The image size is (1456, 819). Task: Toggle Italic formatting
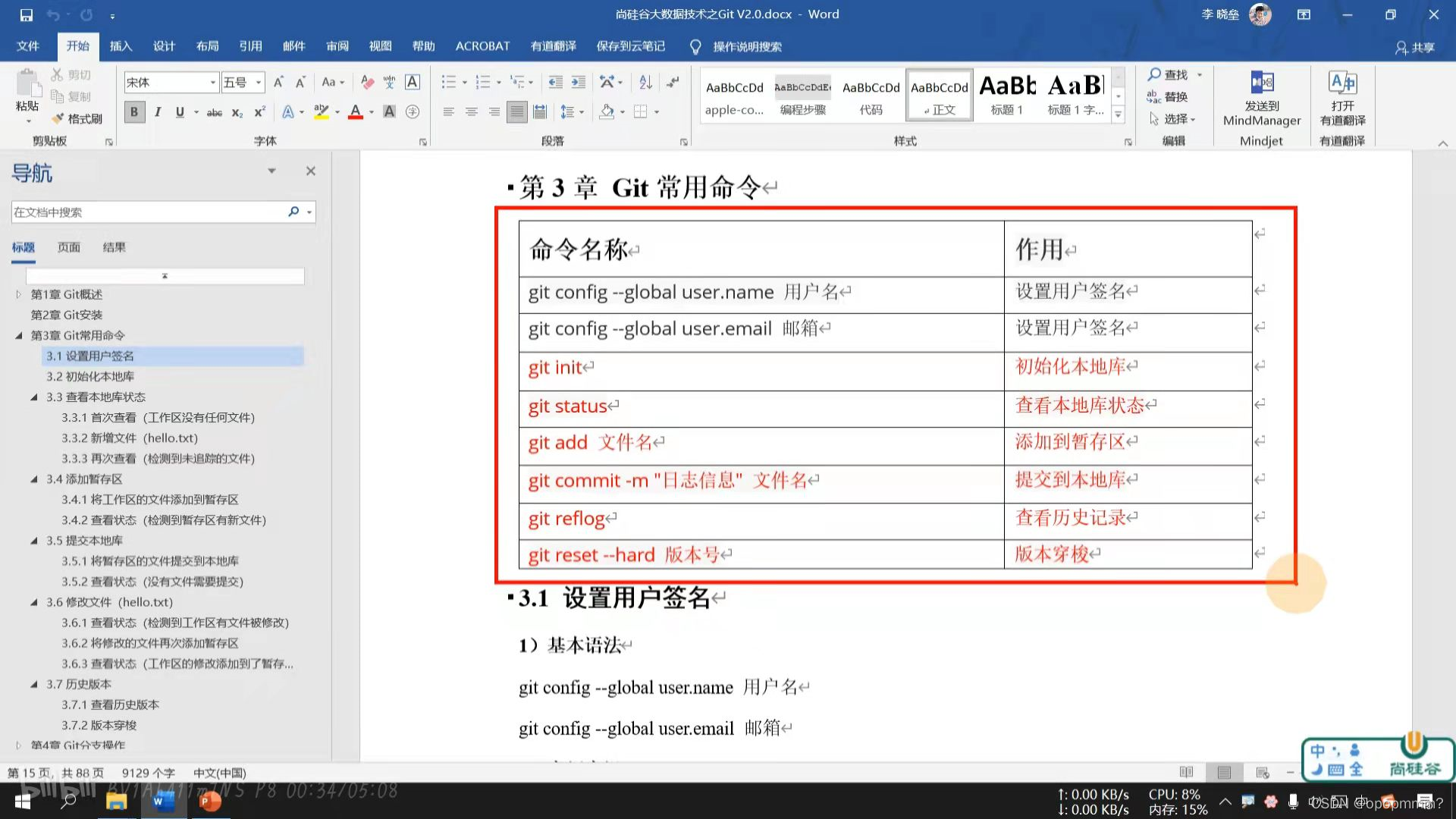157,112
